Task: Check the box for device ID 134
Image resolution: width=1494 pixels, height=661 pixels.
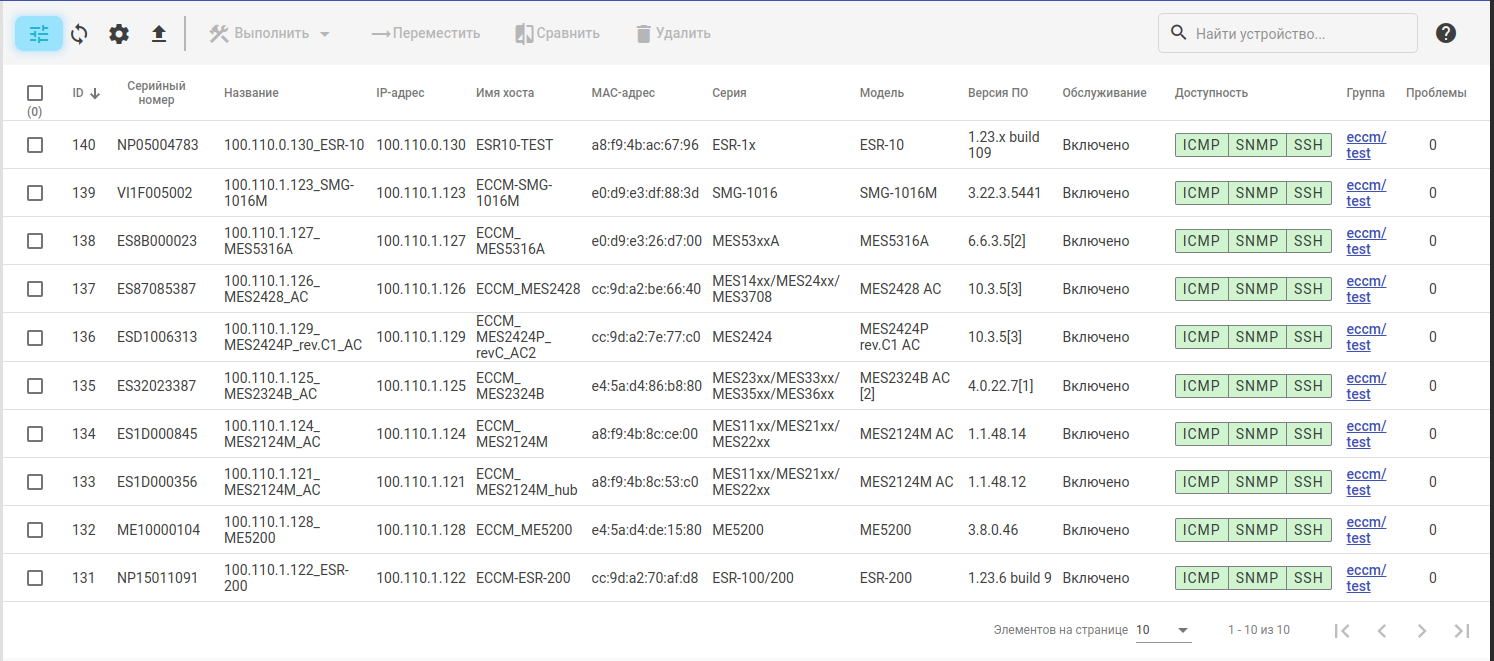Action: coord(35,434)
